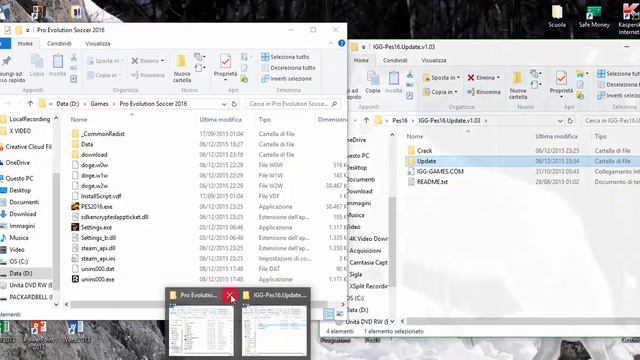Expand Elimina dropdown in Pro Evolution Soccer ribbon
The height and width of the screenshot is (360, 640).
point(162,61)
